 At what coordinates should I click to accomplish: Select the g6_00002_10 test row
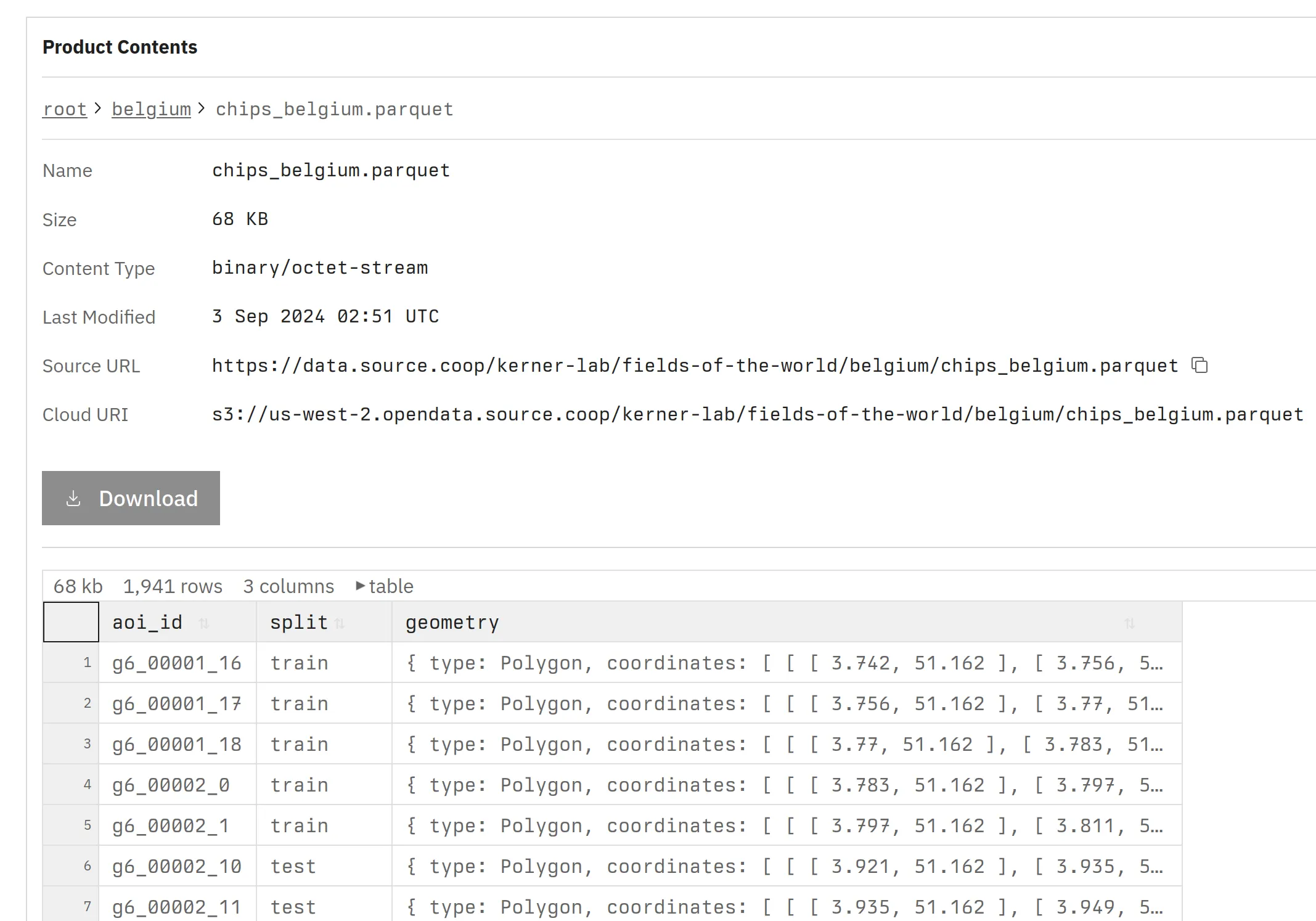tap(177, 866)
